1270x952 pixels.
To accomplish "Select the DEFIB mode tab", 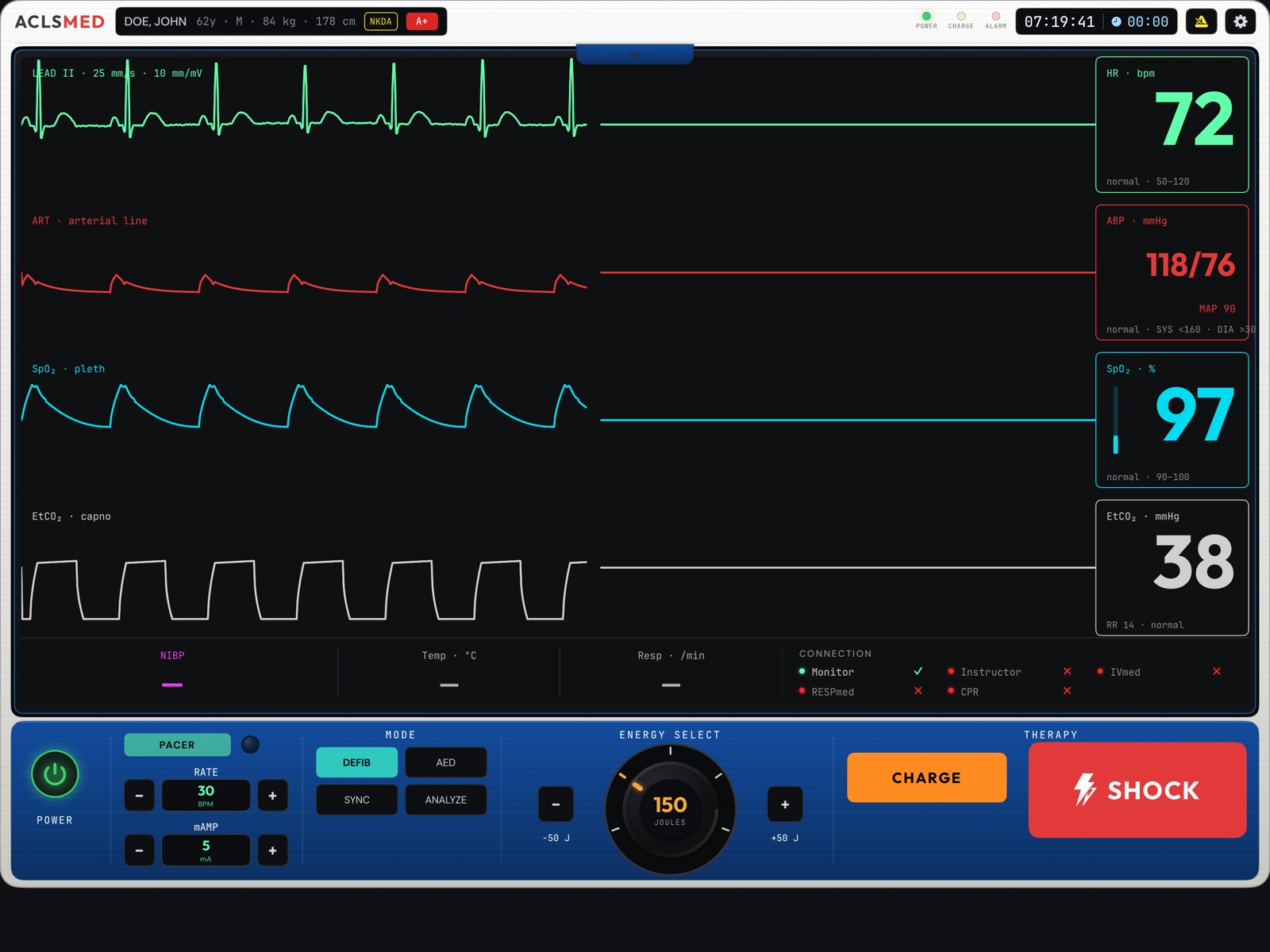I will [x=356, y=762].
